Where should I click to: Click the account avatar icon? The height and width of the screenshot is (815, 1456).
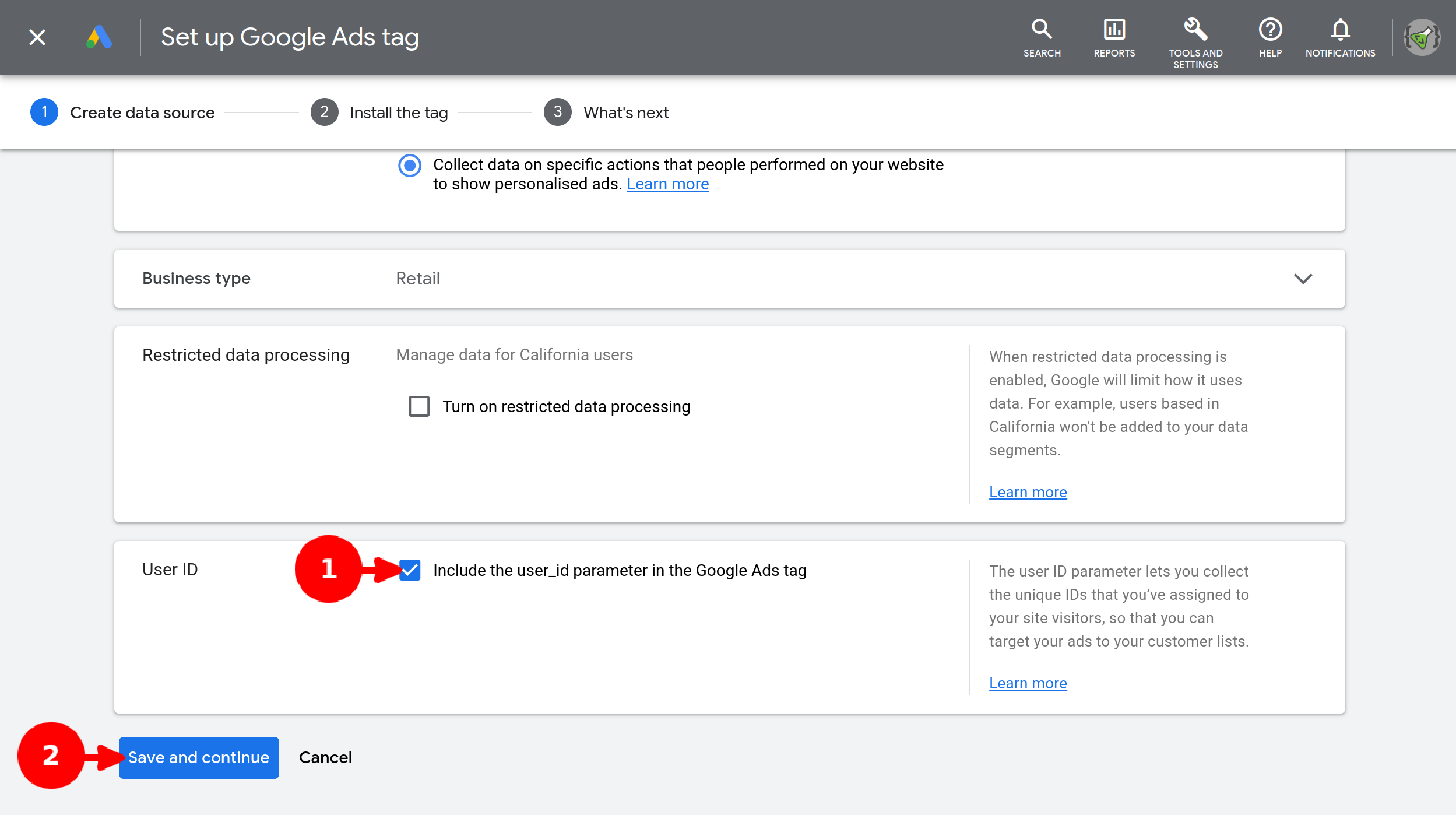[1422, 38]
